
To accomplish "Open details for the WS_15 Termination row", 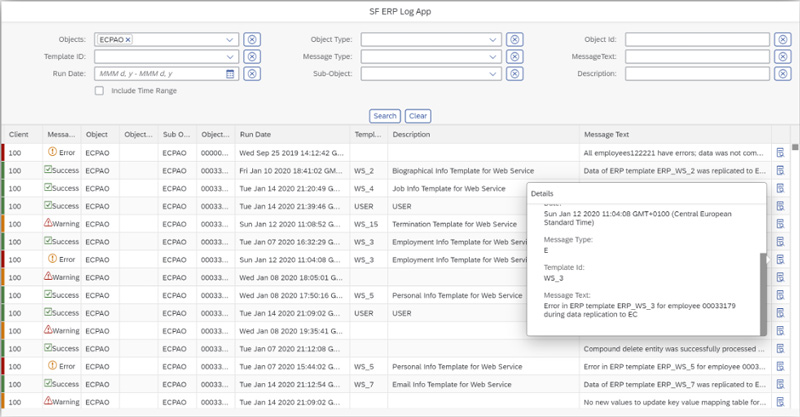I will [x=780, y=224].
